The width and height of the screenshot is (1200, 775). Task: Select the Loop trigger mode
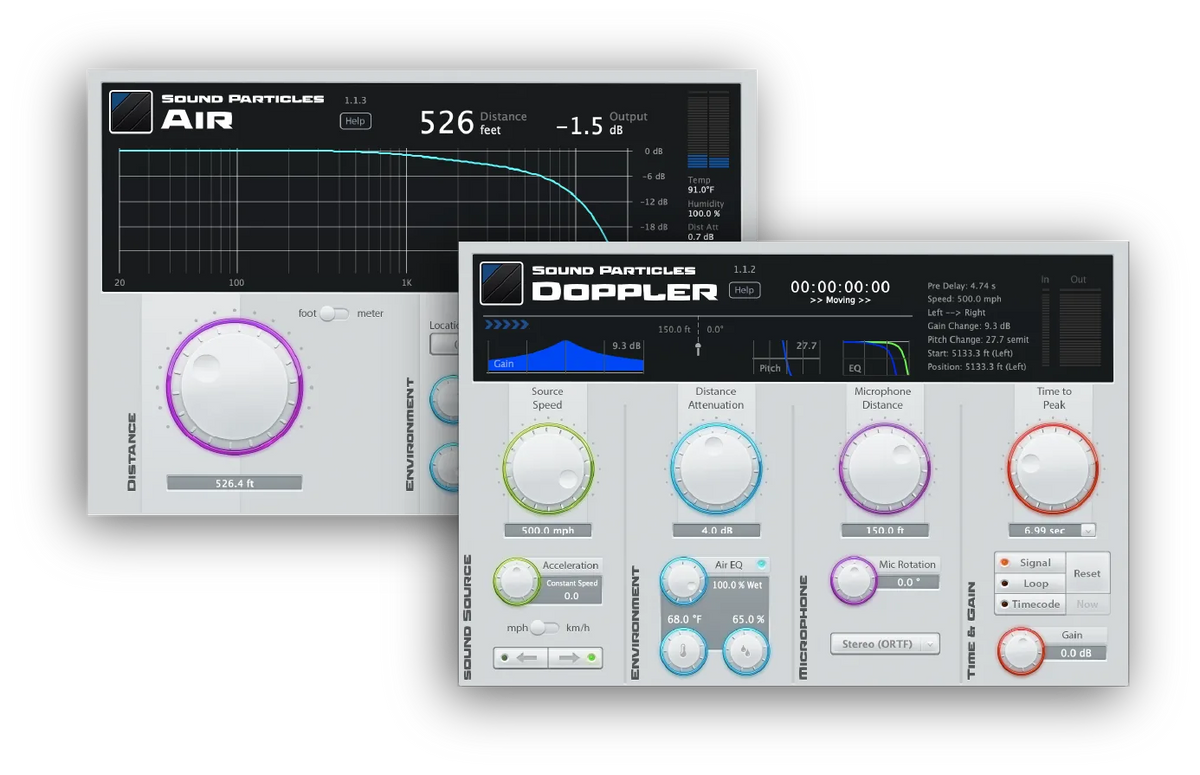pyautogui.click(x=1030, y=584)
